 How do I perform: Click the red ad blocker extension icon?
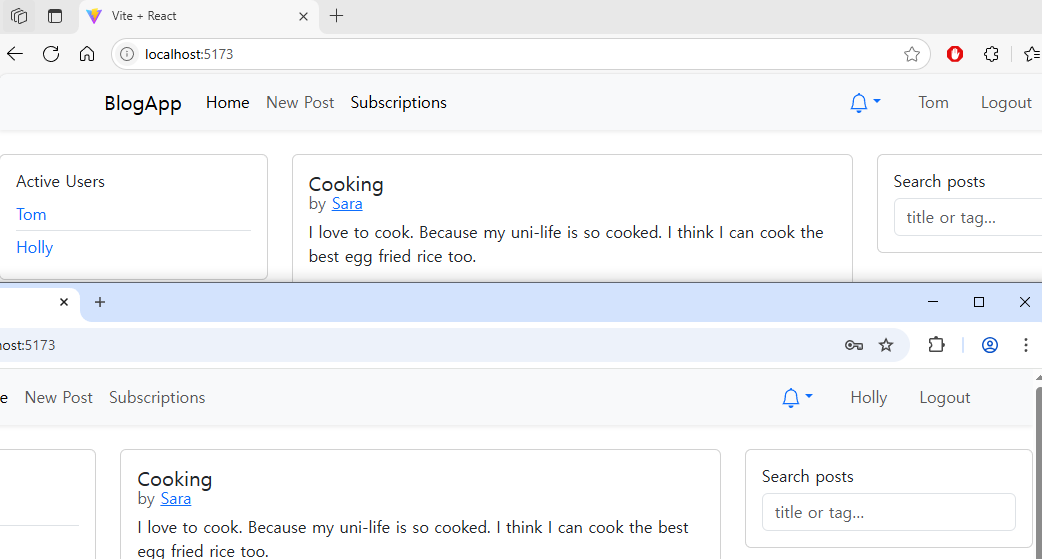tap(954, 54)
